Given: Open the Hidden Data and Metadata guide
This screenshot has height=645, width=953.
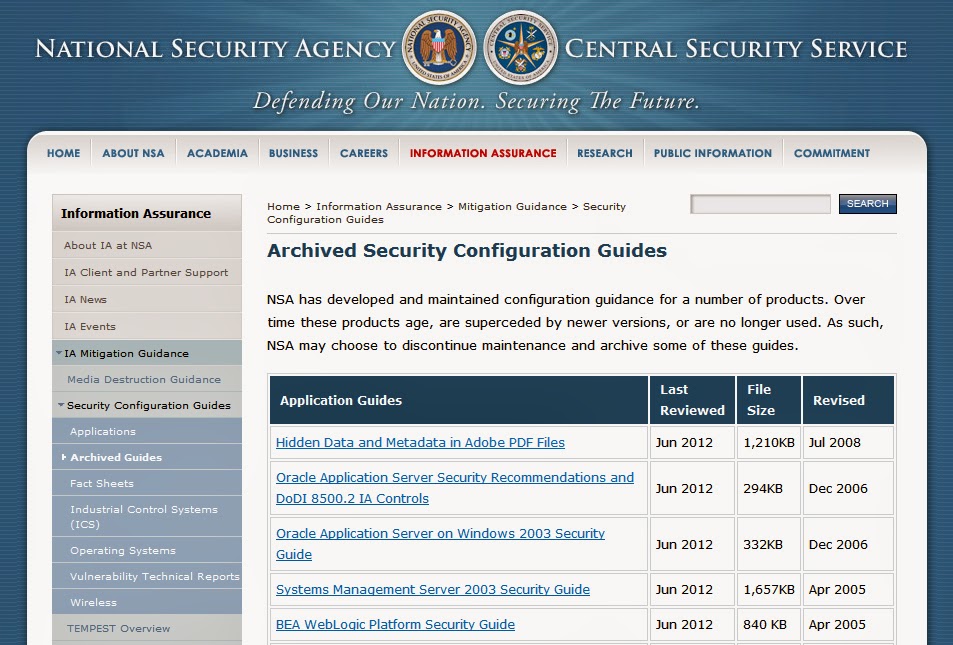Looking at the screenshot, I should click(419, 442).
